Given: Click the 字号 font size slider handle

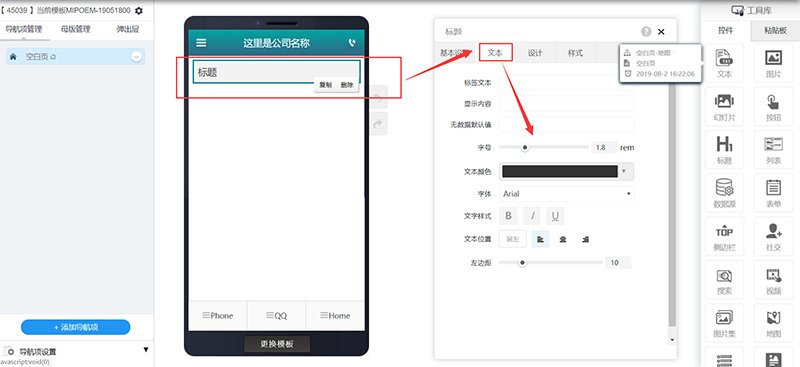Looking at the screenshot, I should point(525,148).
